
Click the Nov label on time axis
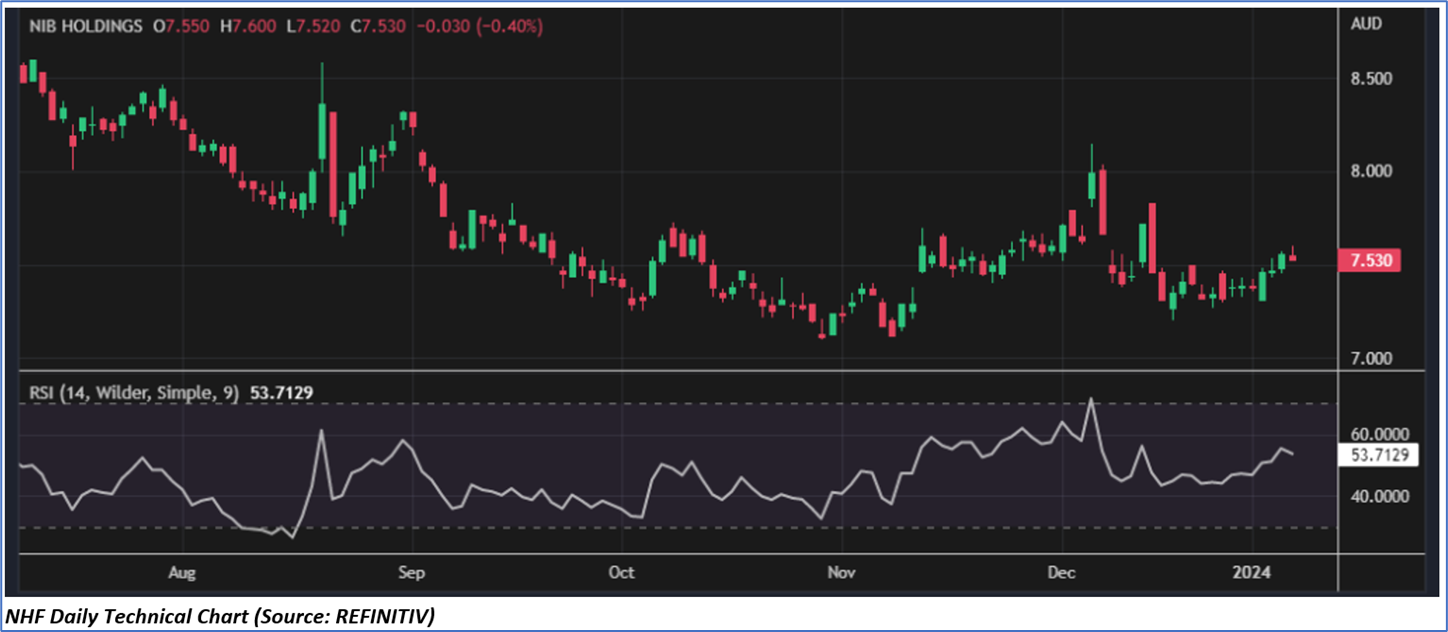(842, 573)
